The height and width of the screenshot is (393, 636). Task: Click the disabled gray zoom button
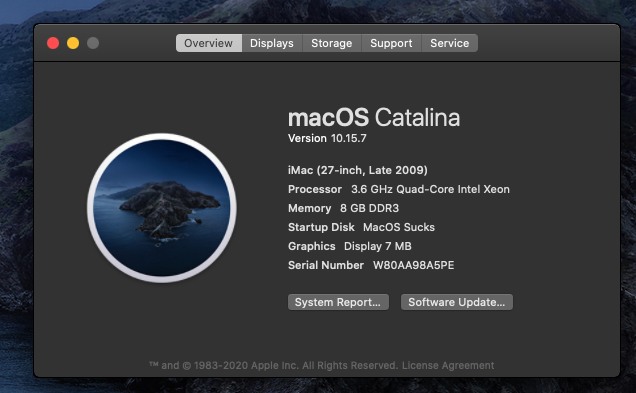(x=93, y=43)
